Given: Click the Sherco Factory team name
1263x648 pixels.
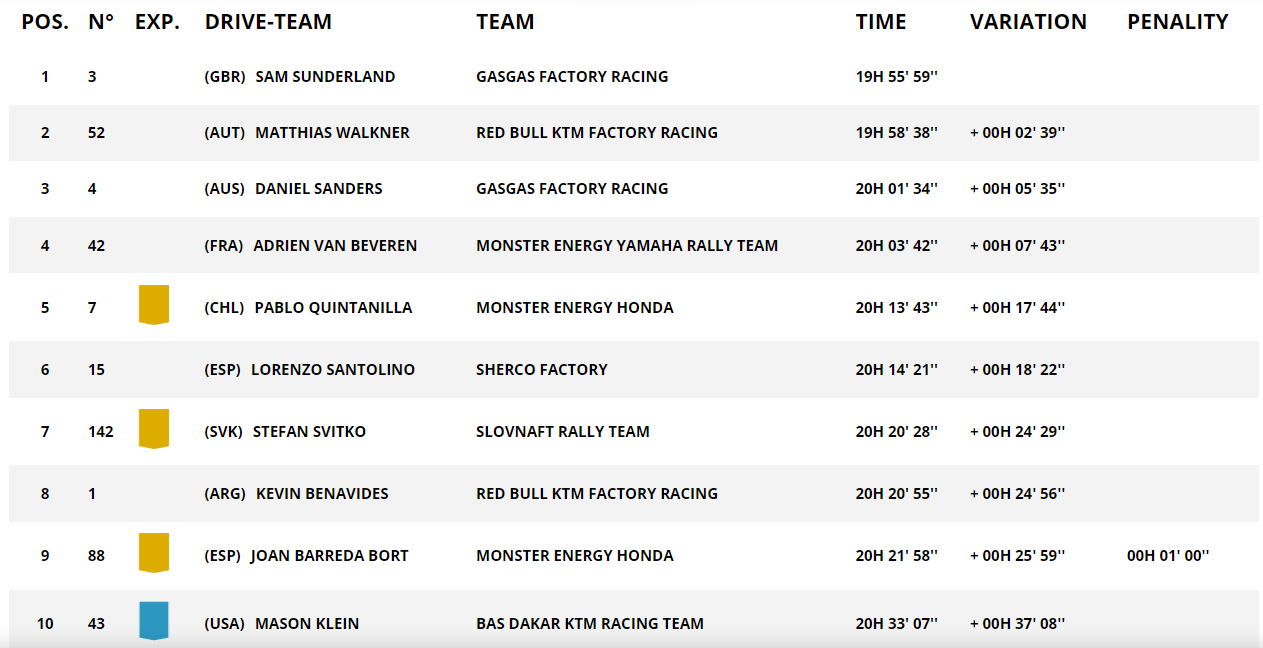Looking at the screenshot, I should tap(541, 370).
